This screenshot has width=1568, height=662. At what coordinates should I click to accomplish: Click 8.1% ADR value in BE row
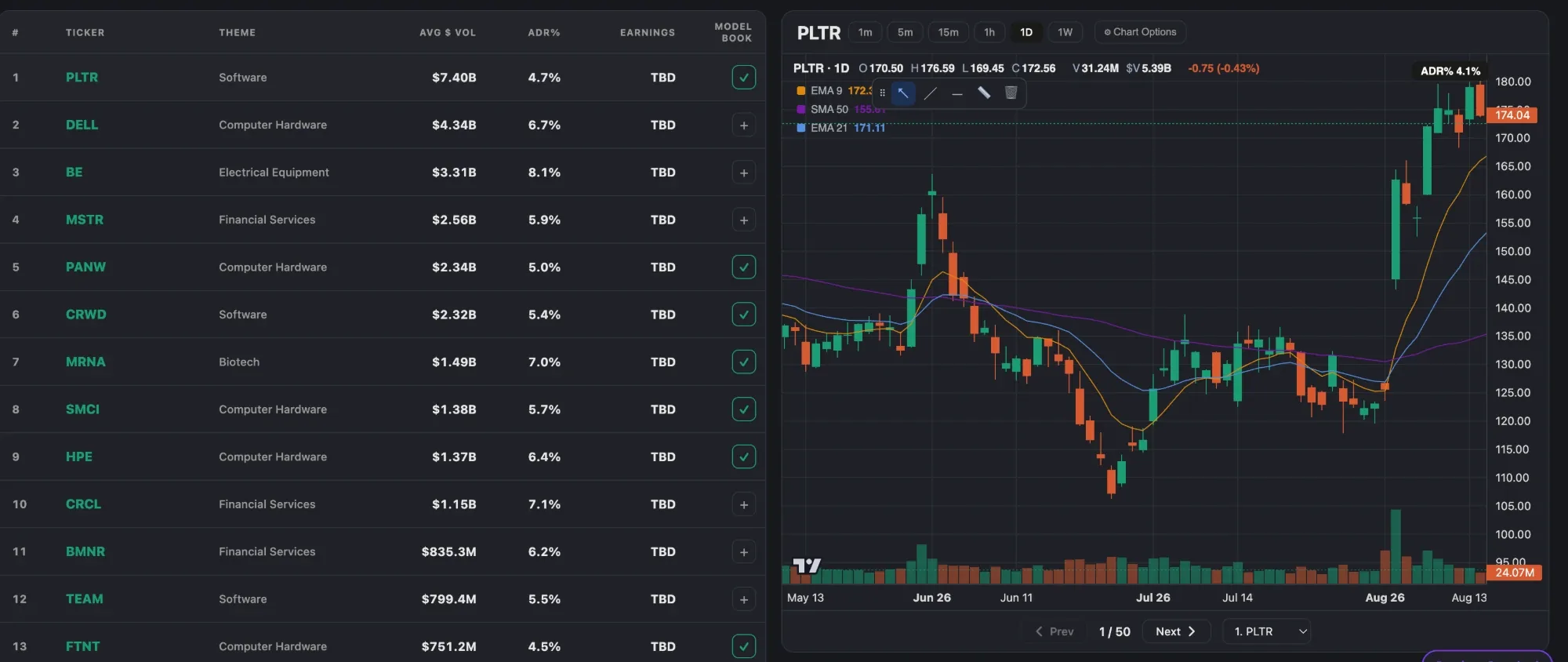(x=544, y=173)
